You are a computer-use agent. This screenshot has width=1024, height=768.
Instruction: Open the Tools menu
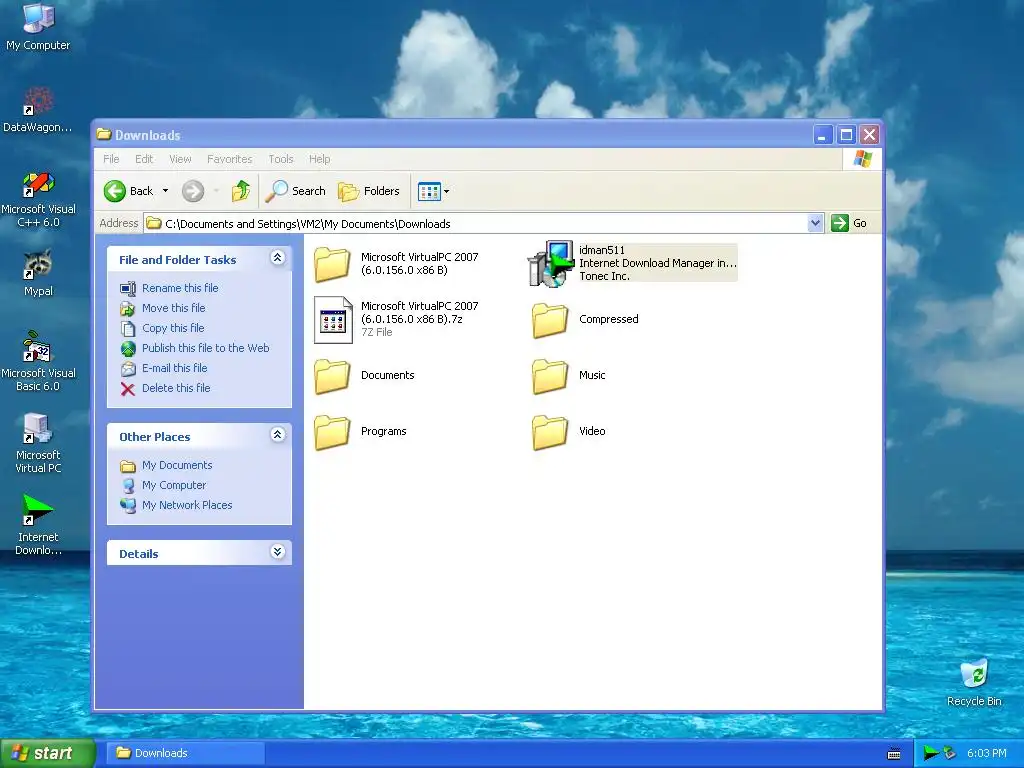coord(281,159)
